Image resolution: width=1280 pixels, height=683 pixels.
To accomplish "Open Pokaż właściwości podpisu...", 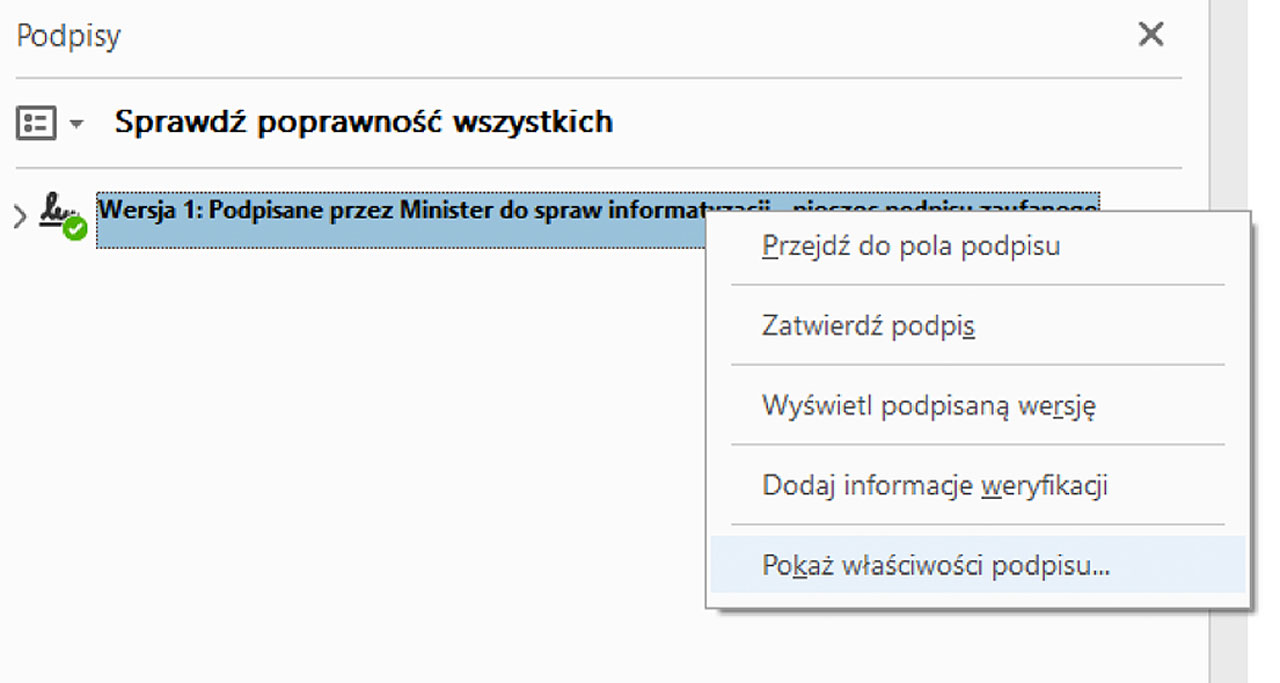I will coord(936,566).
